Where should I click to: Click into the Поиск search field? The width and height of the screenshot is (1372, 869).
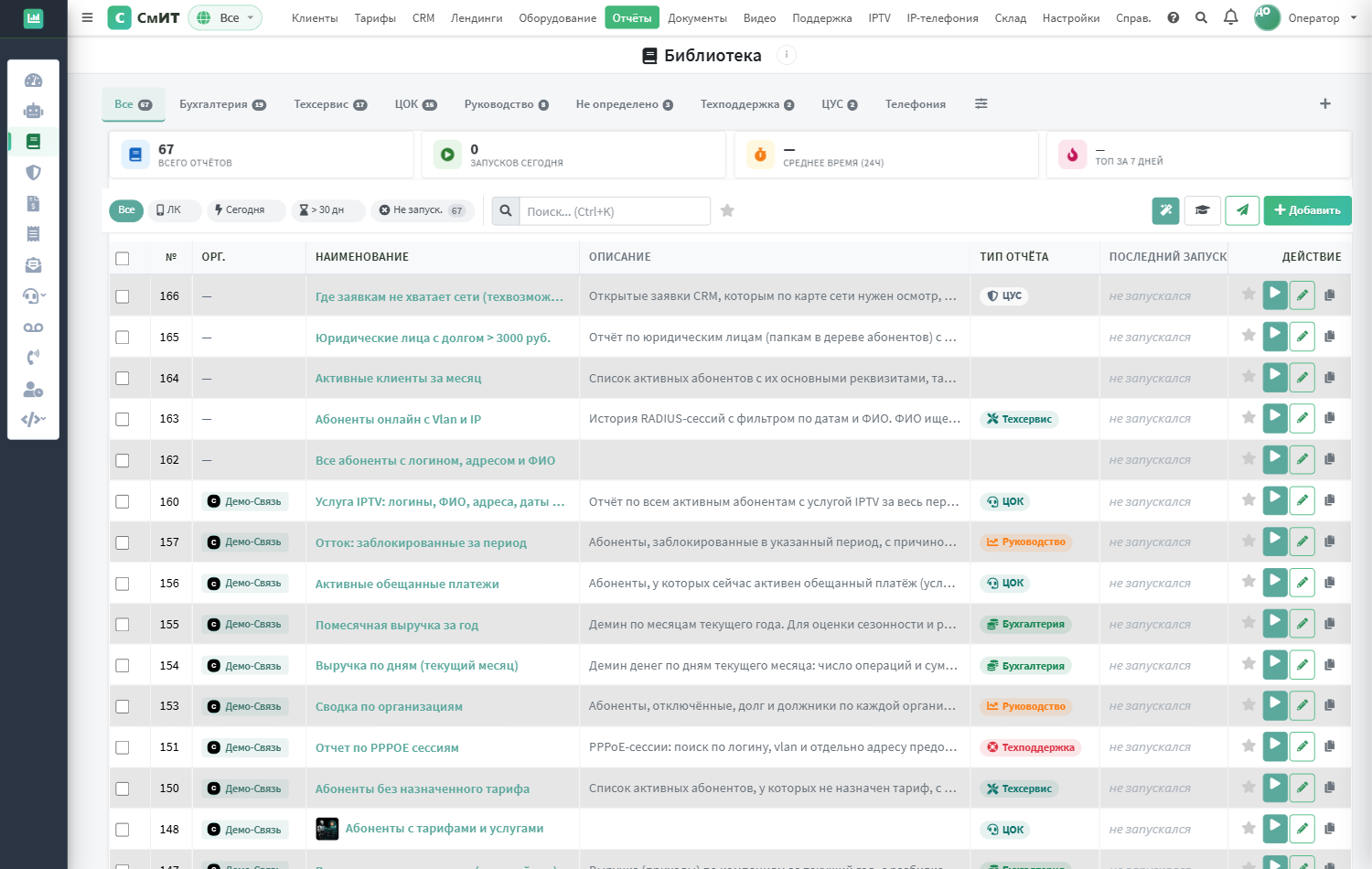coord(615,211)
